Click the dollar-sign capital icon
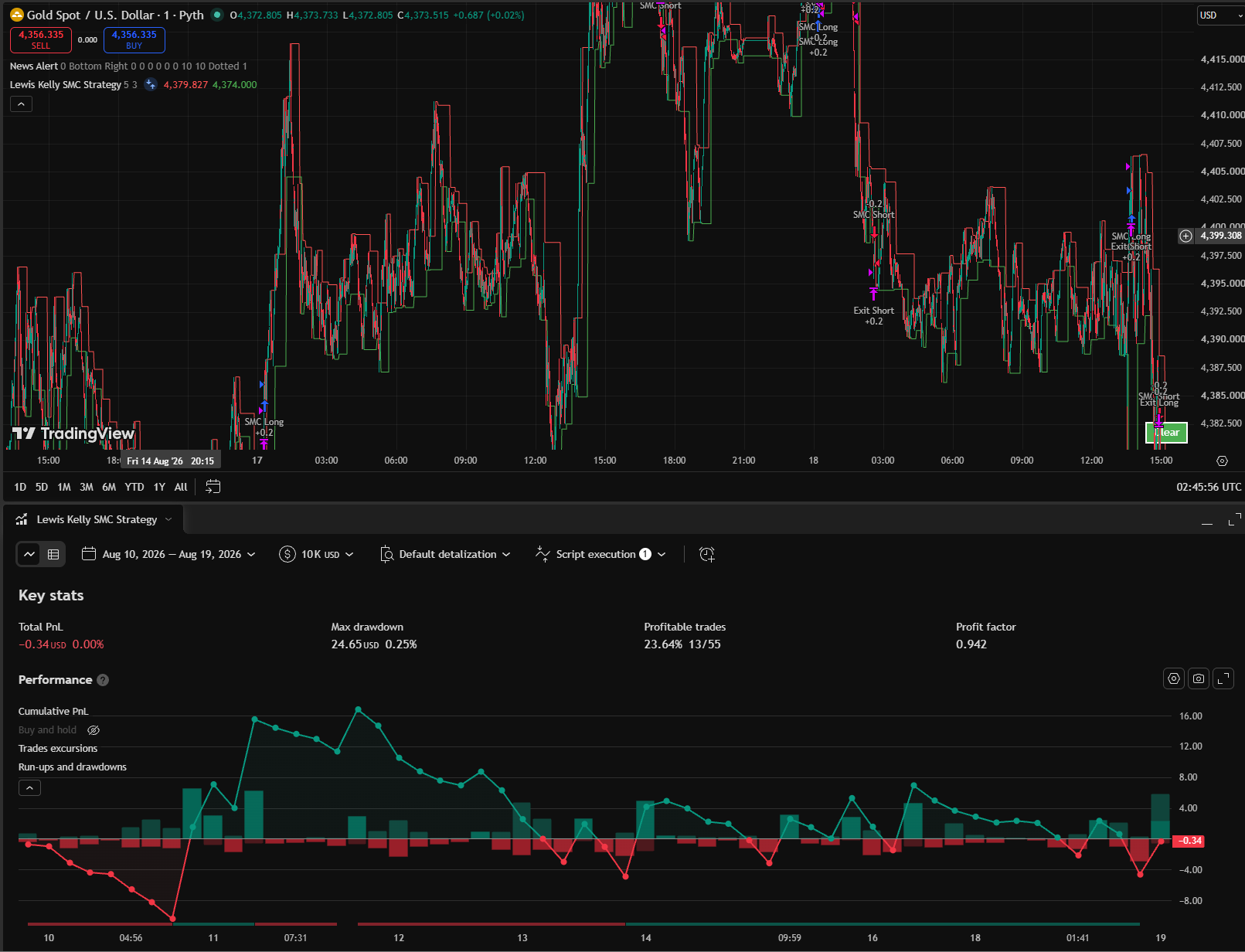The height and width of the screenshot is (952, 1245). click(287, 554)
